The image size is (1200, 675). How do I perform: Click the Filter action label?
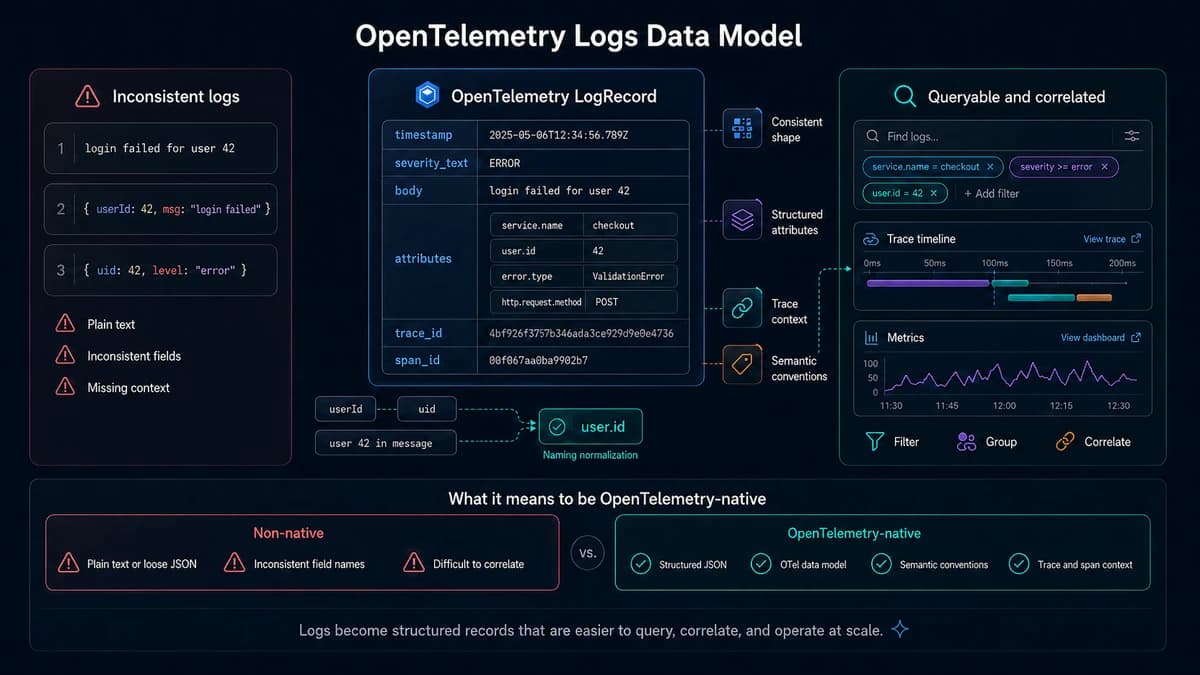click(906, 441)
